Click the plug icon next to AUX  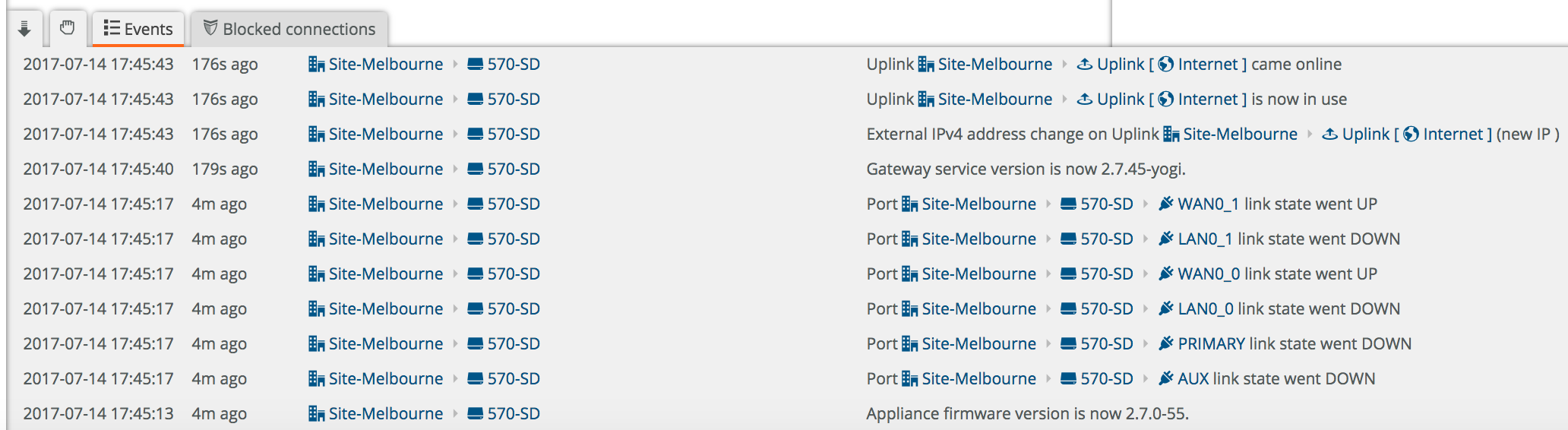[x=1165, y=378]
